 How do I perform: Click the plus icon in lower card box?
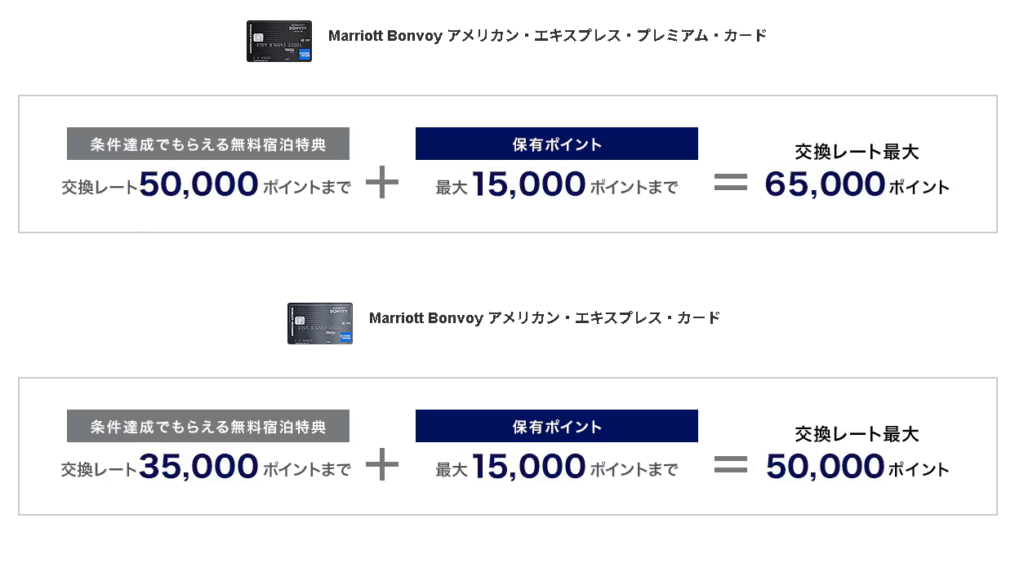coord(382,464)
